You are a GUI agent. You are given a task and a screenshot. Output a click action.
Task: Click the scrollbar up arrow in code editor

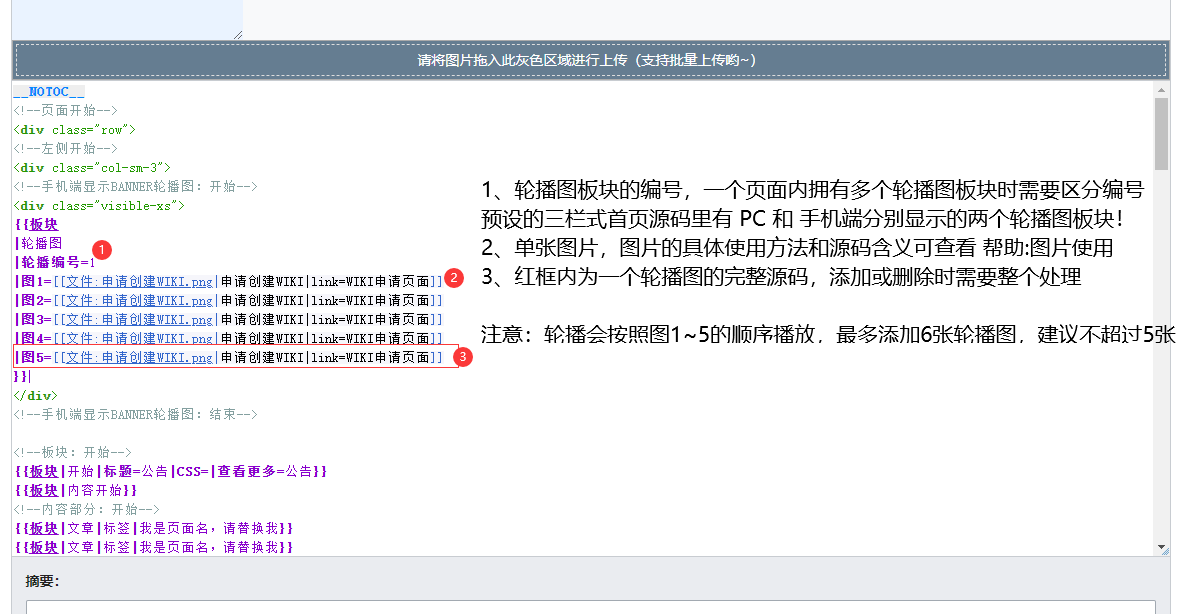[1161, 90]
